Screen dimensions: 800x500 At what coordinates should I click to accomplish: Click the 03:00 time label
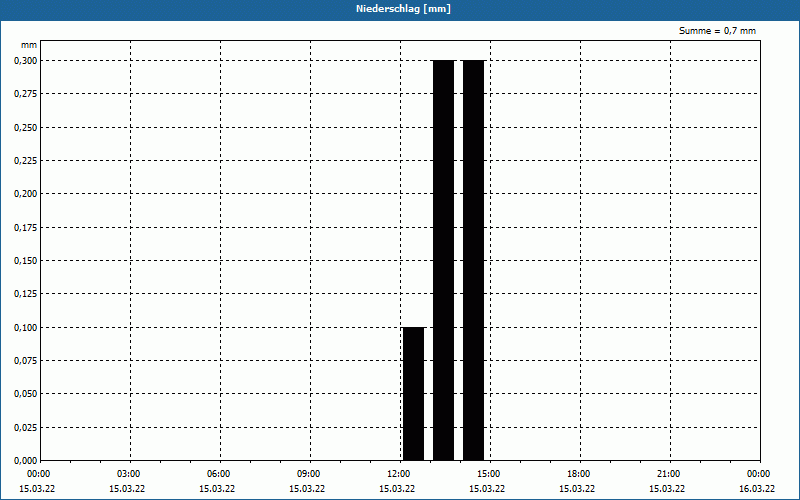click(129, 474)
